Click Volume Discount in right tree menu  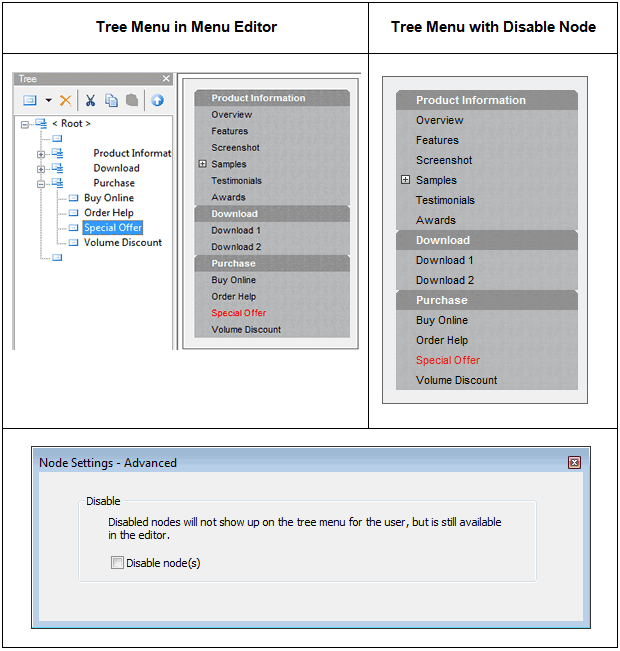click(456, 380)
